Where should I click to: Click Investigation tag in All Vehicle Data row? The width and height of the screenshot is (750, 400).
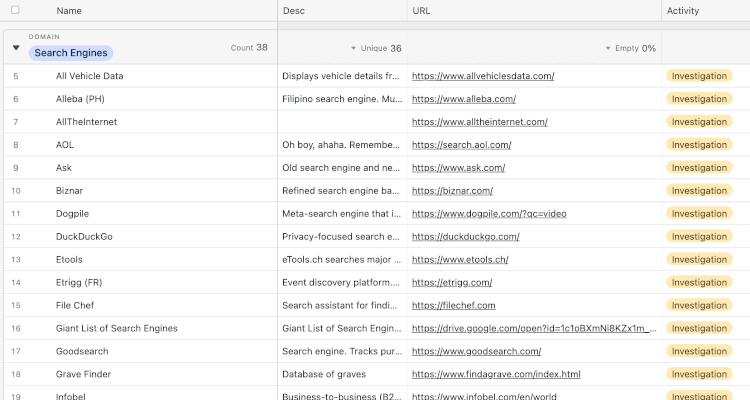point(699,76)
